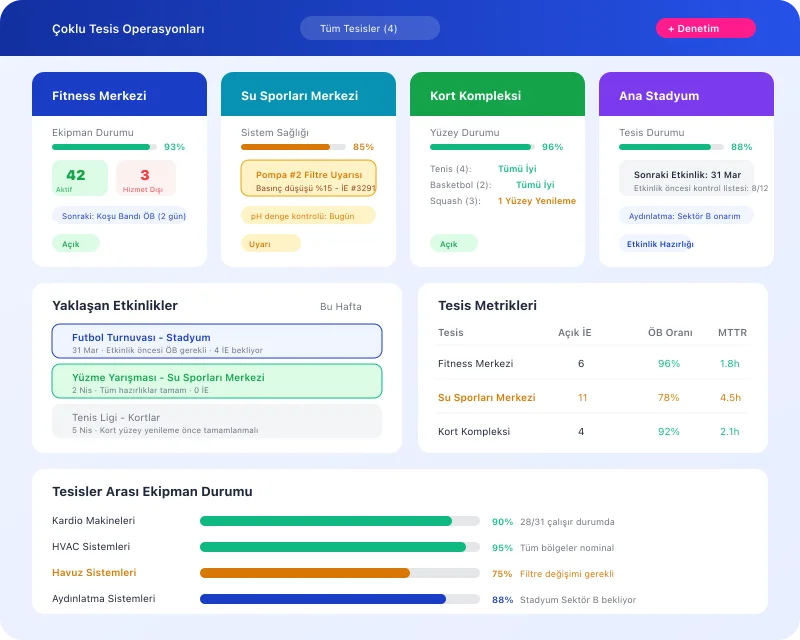Toggle the Açık status badge on Fitness Merkezi

point(76,243)
